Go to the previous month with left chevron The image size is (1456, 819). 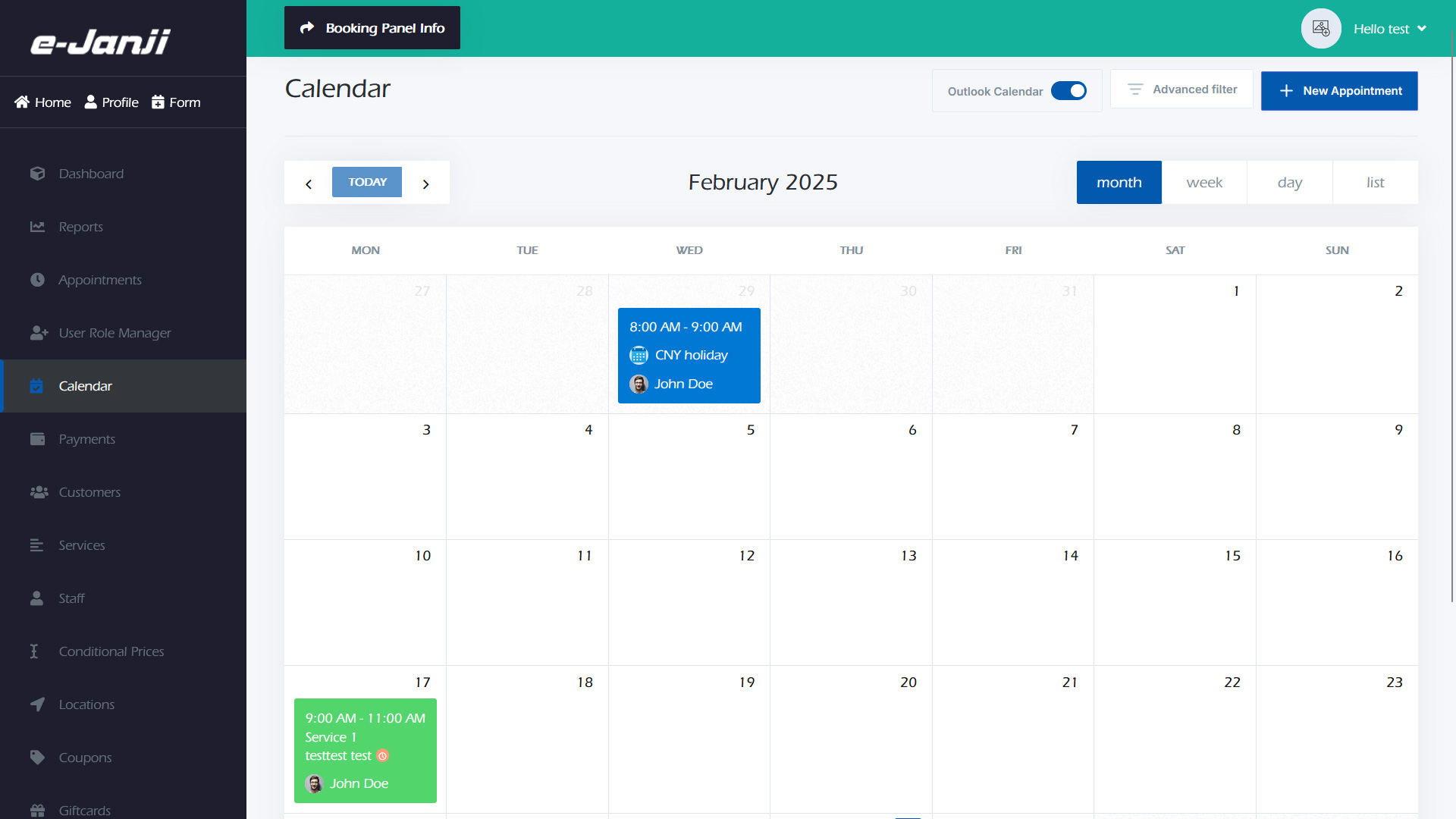(x=309, y=184)
